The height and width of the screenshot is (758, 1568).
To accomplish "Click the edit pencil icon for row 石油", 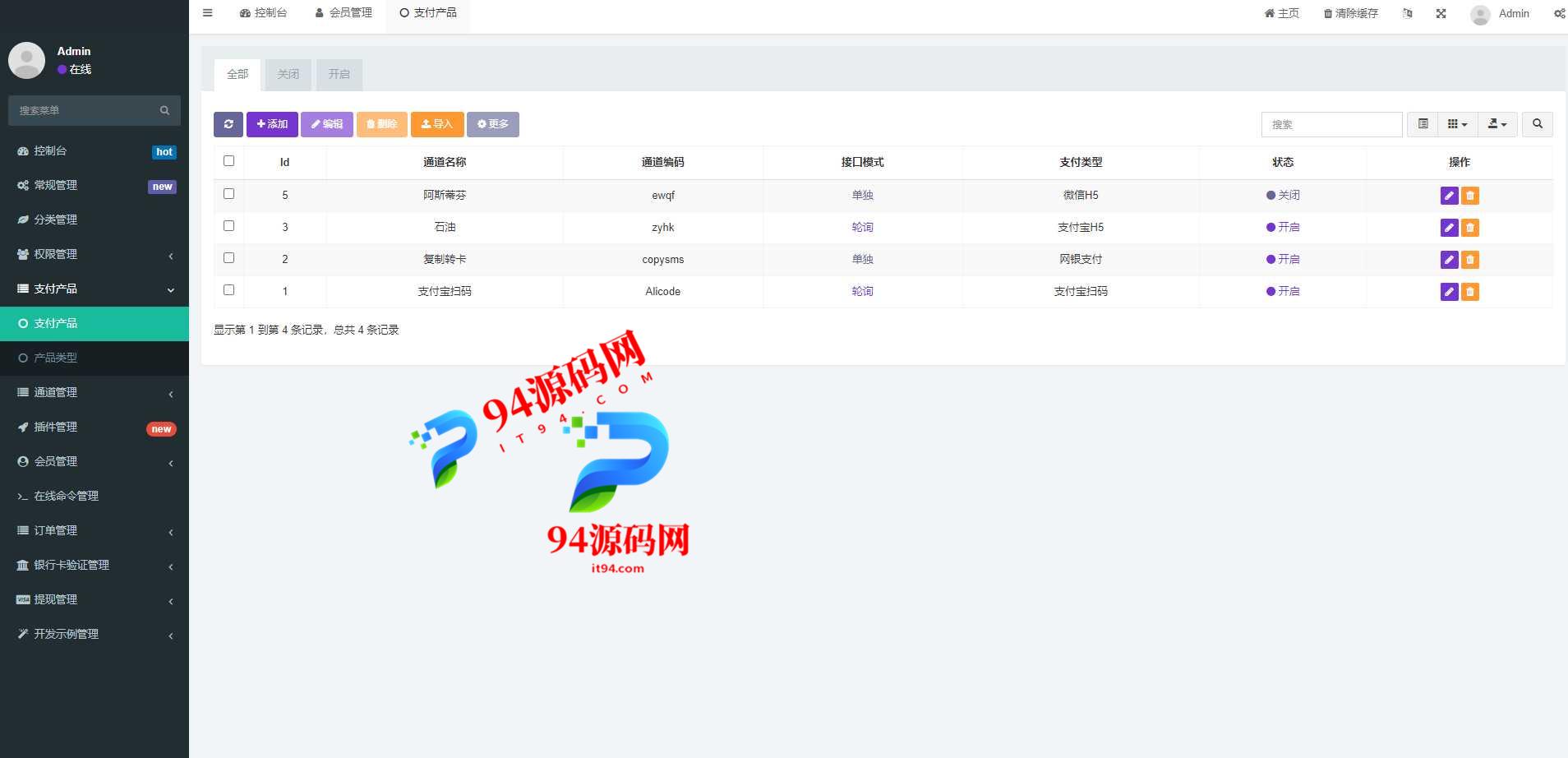I will click(1449, 228).
